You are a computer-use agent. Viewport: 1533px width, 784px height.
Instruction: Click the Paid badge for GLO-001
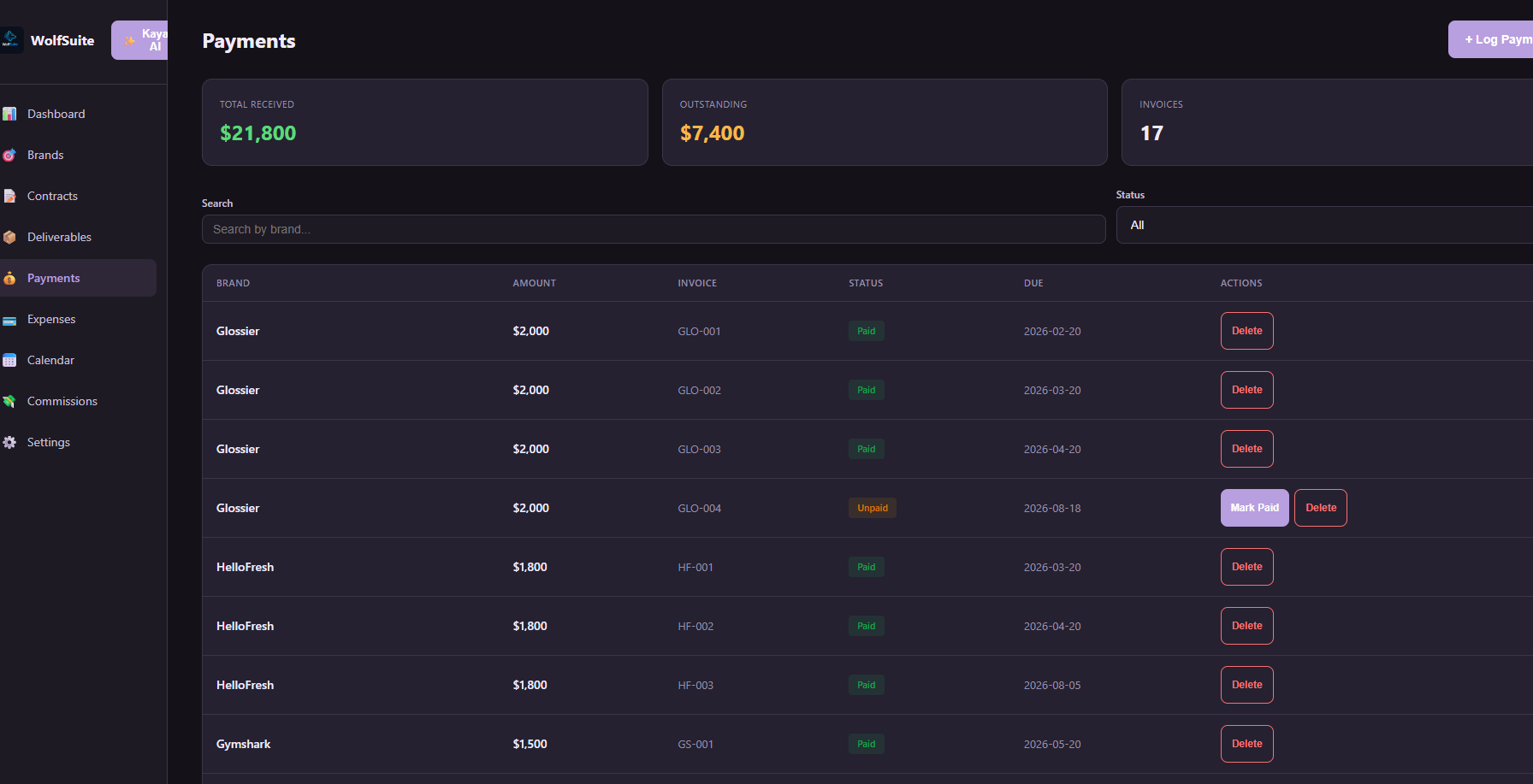point(867,331)
